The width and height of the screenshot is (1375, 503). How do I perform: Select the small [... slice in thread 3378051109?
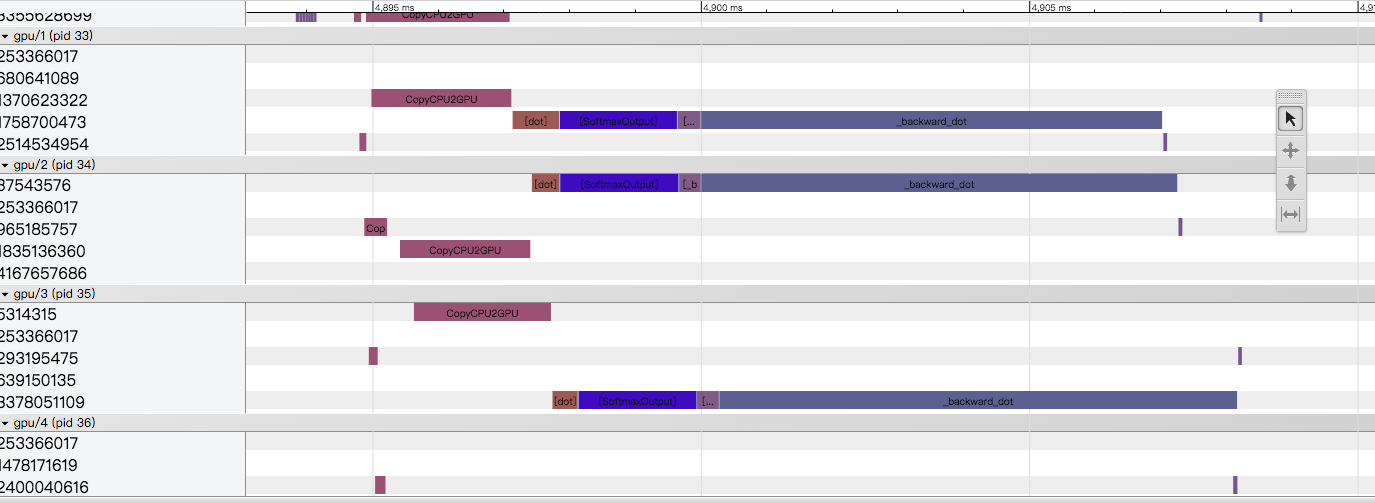[708, 401]
